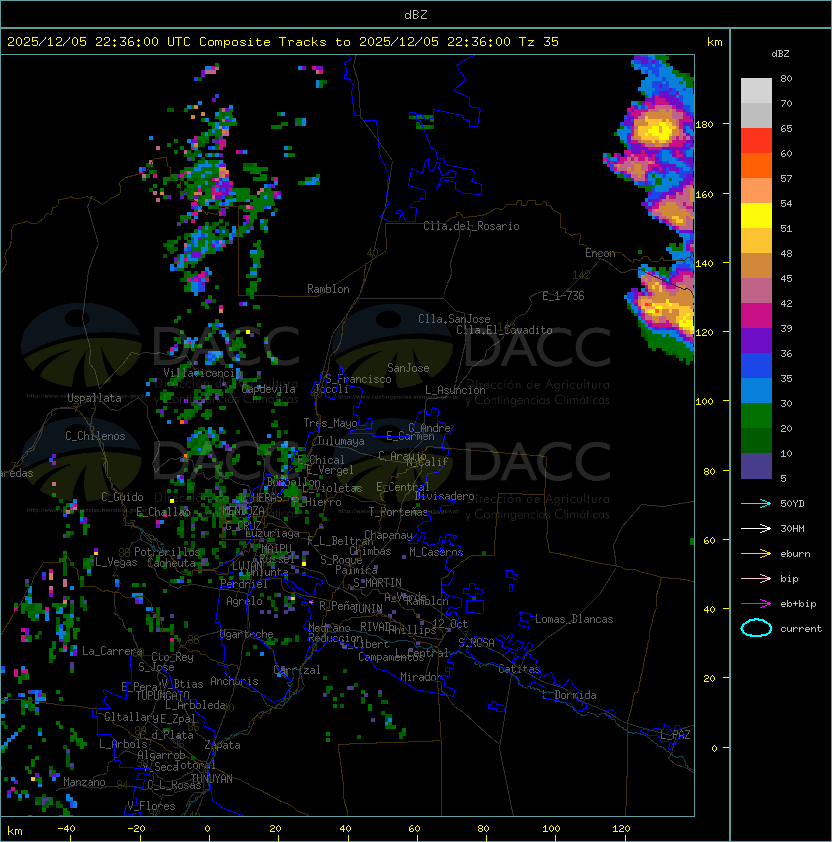The height and width of the screenshot is (842, 832).
Task: Click the 'Divisadero' place label
Action: point(444,496)
